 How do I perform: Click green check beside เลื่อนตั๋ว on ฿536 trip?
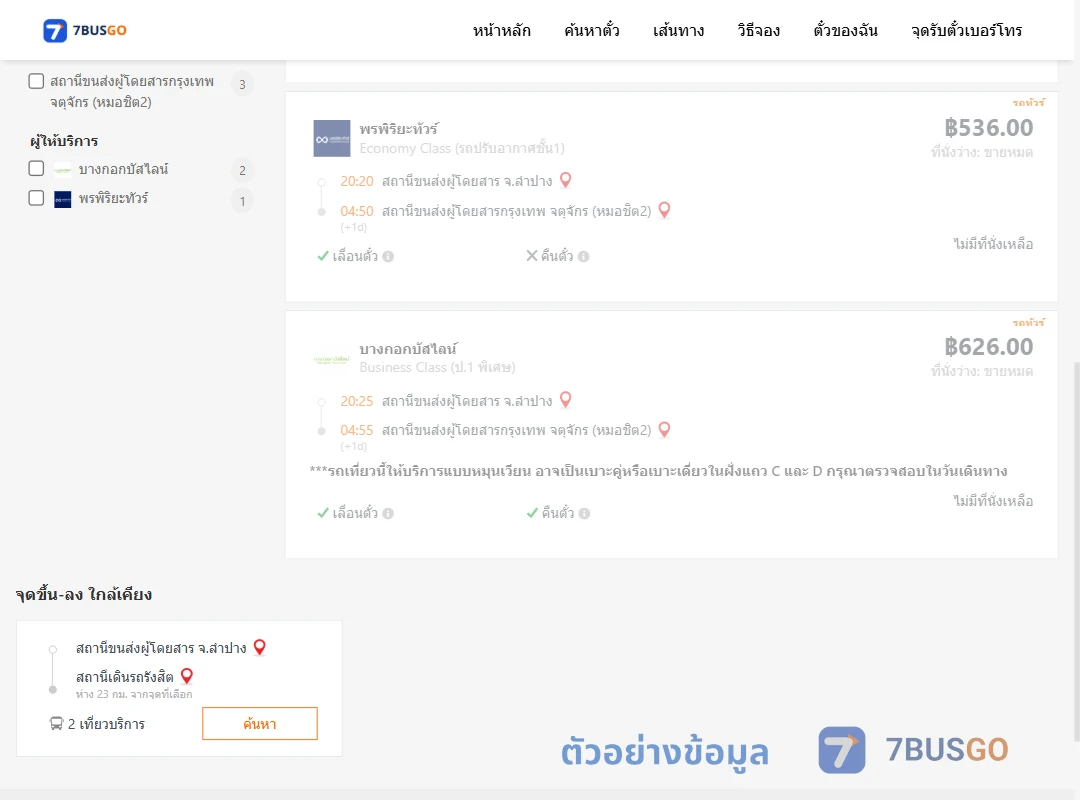click(x=322, y=256)
